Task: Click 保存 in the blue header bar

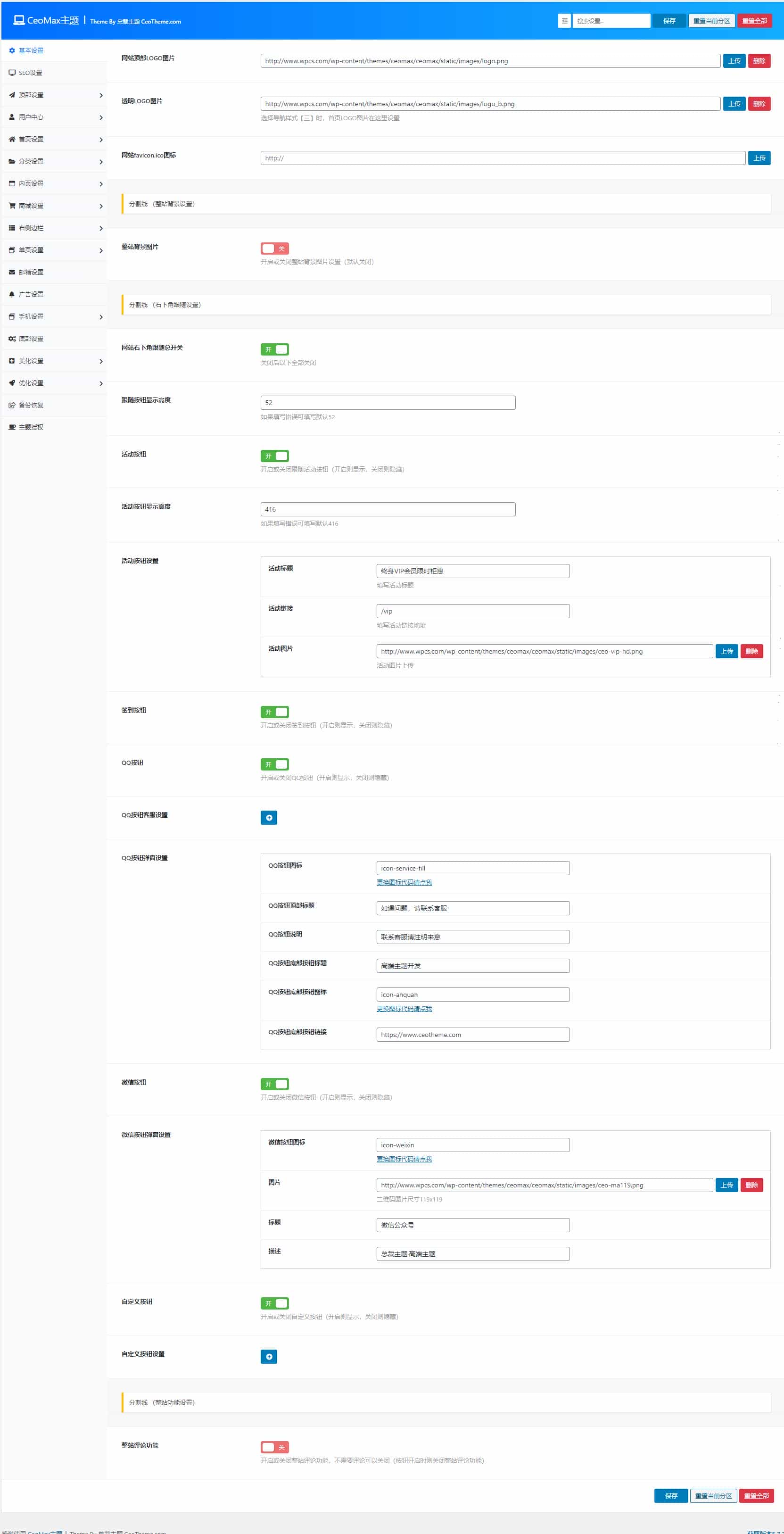Action: point(669,21)
